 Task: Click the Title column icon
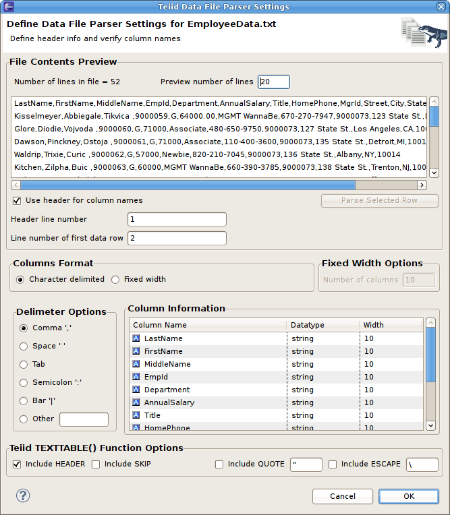coord(136,415)
